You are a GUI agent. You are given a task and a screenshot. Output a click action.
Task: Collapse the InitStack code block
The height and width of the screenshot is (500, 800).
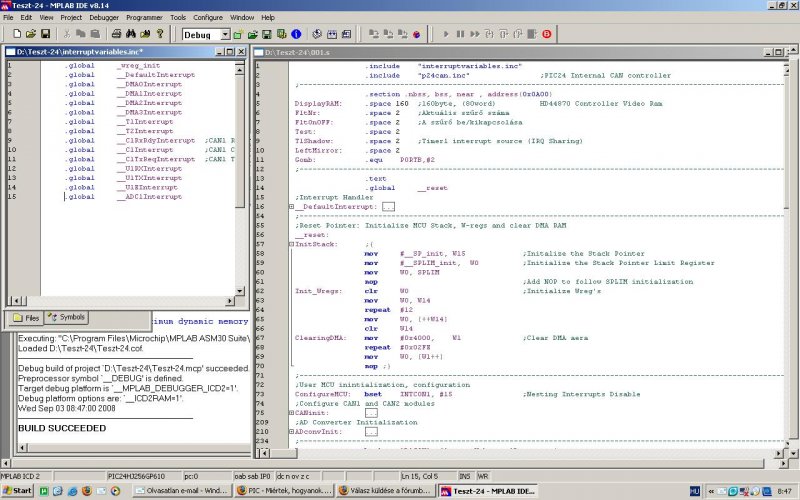click(291, 243)
